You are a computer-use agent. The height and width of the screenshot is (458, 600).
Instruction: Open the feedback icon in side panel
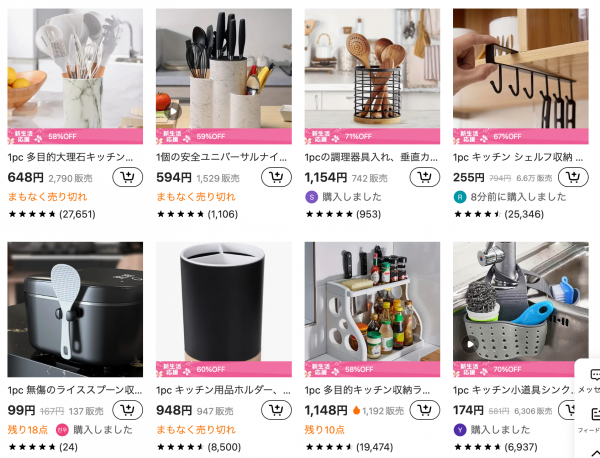click(x=595, y=414)
